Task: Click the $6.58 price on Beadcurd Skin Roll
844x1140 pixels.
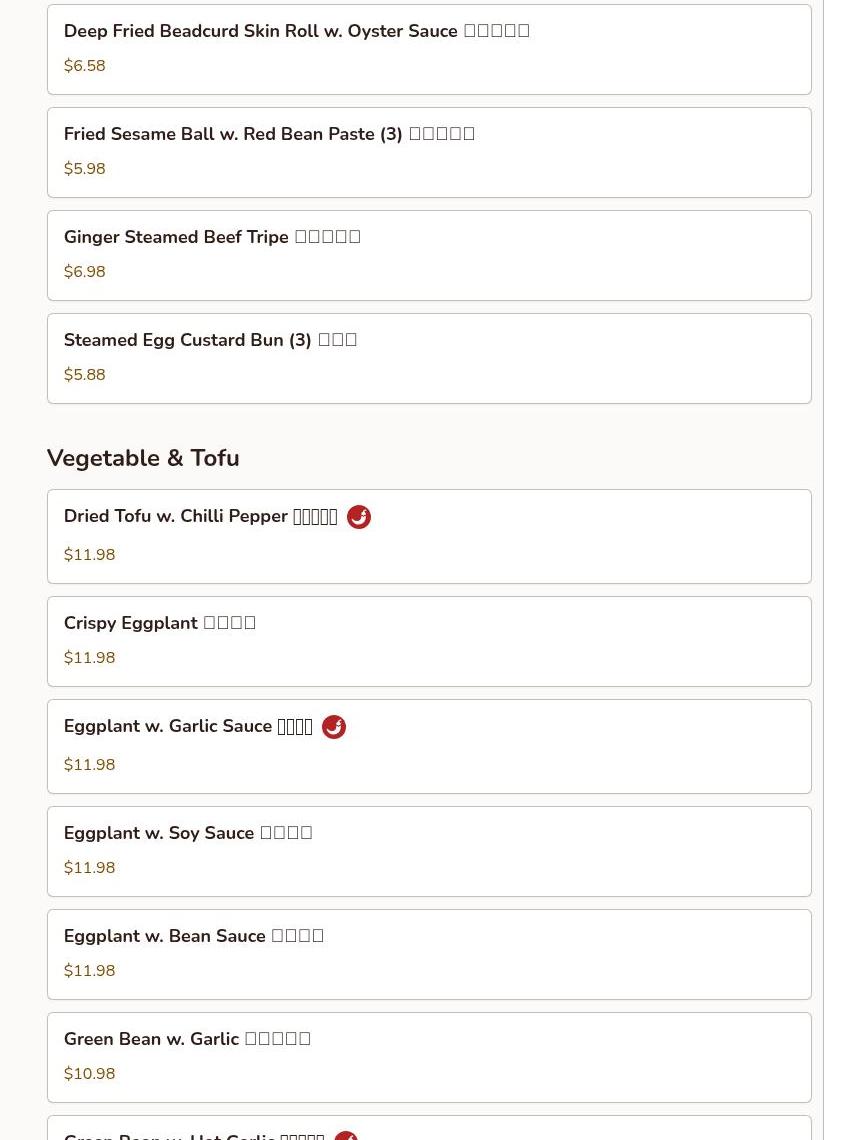Action: 84,65
